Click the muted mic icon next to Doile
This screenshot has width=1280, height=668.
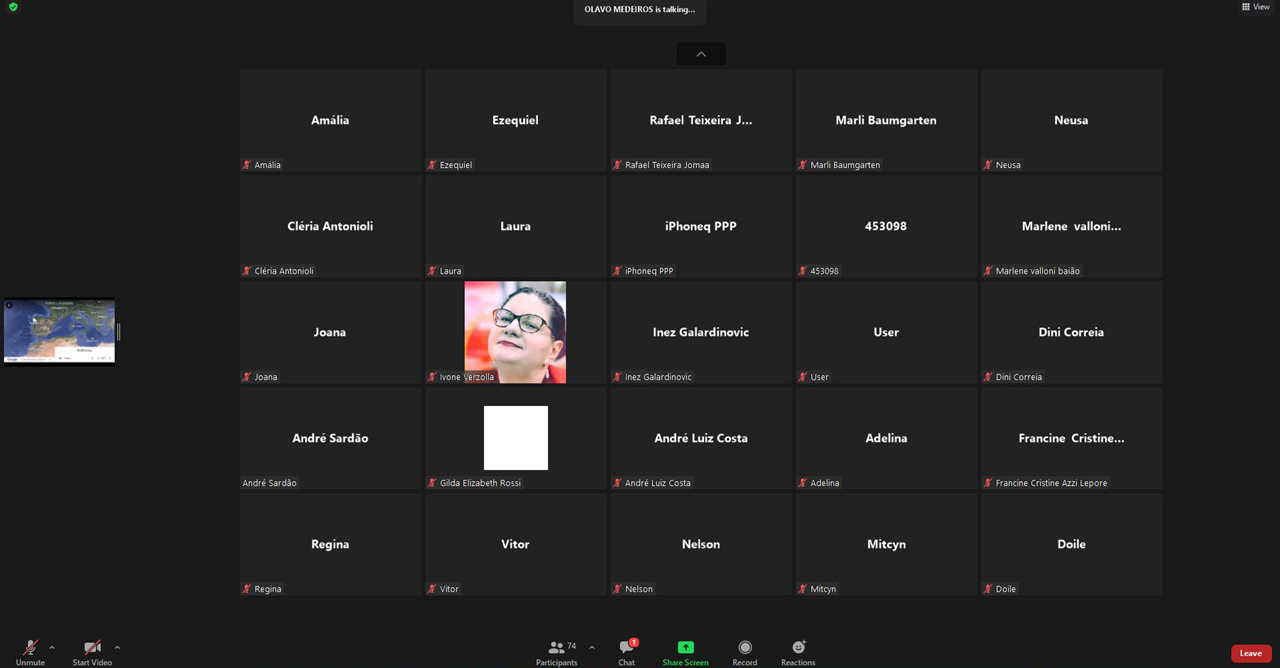click(988, 589)
